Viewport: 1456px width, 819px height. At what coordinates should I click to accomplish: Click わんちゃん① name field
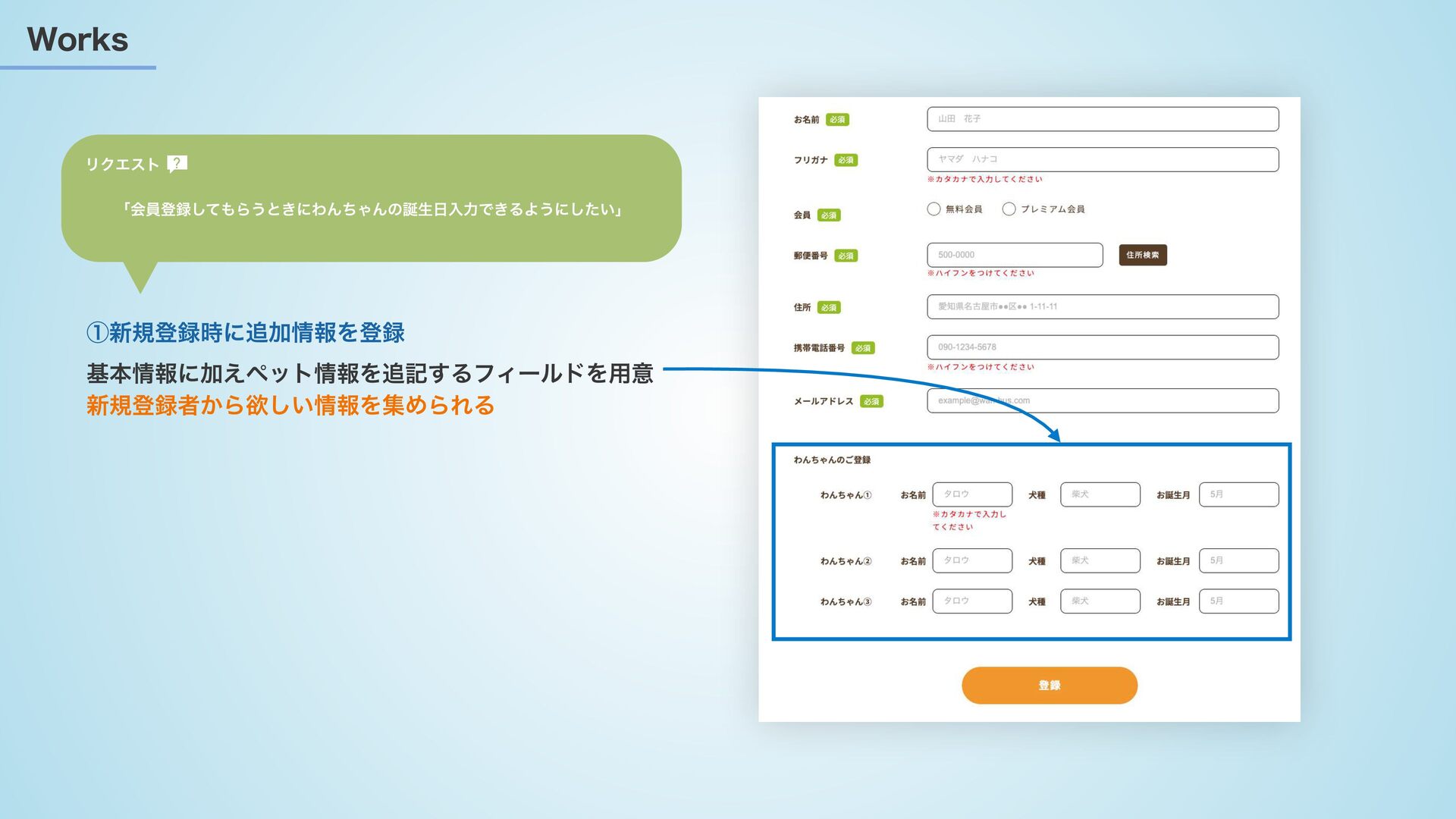tap(971, 494)
